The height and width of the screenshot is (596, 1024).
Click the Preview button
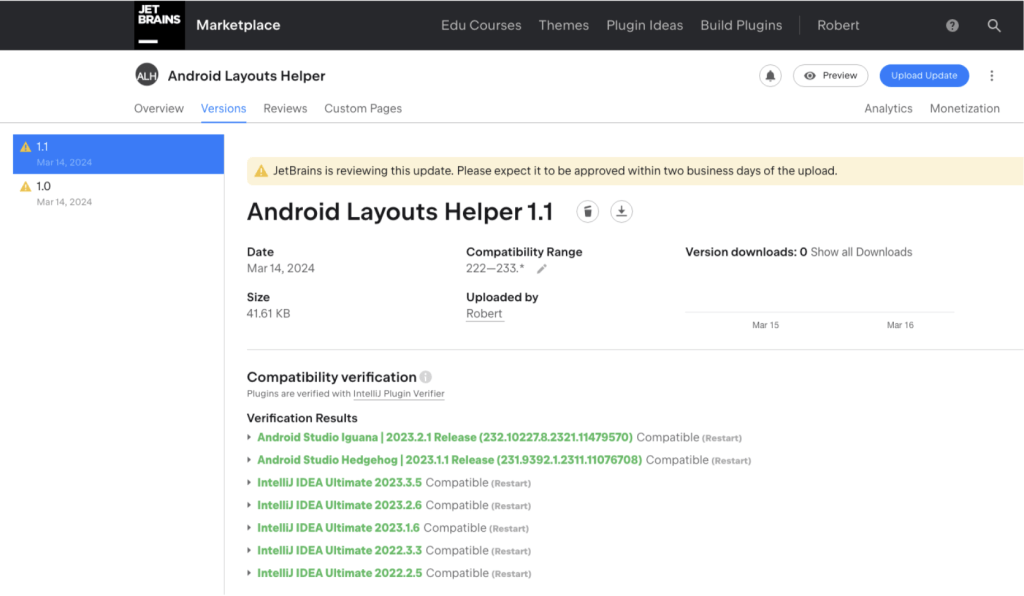830,76
